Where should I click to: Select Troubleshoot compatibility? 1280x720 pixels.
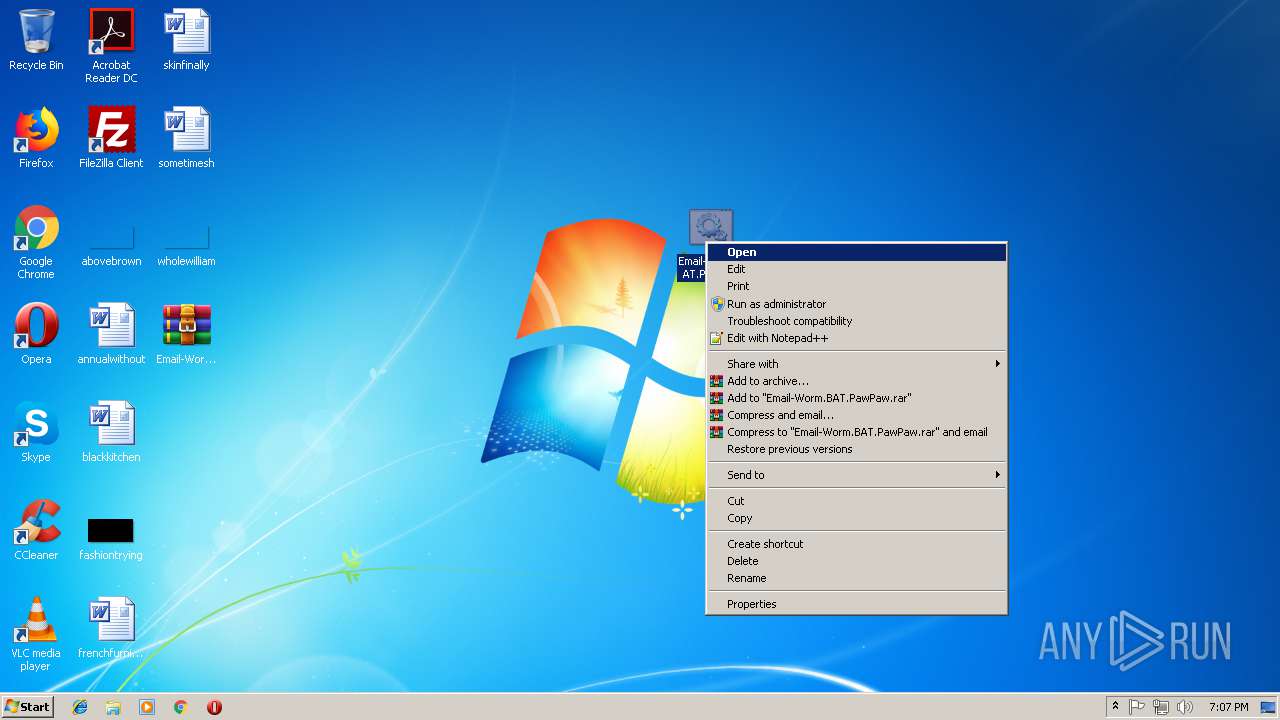[857, 321]
